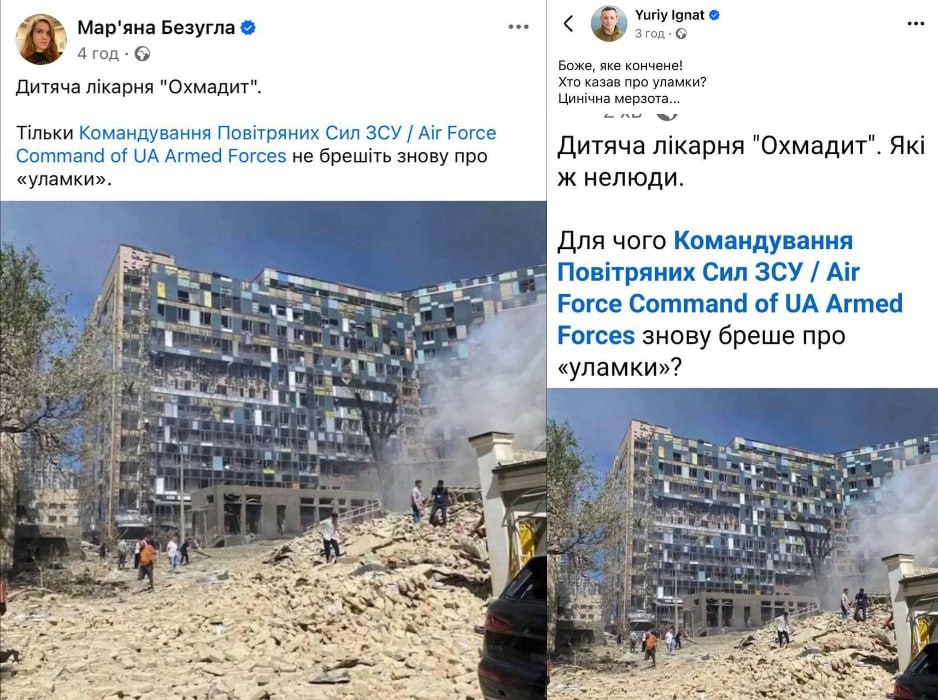Open the hospital photo in left post
Screen dimensions: 938x700
pyautogui.click(x=273, y=451)
